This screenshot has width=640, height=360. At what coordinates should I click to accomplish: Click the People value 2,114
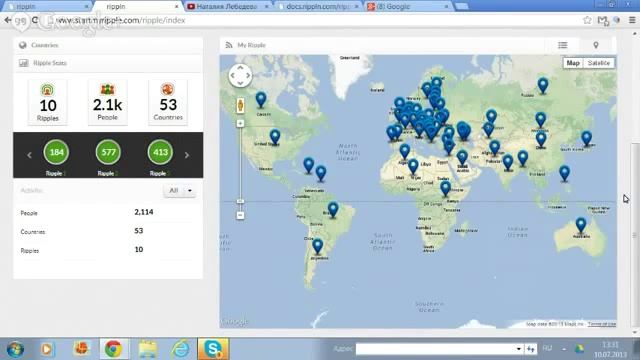144,212
